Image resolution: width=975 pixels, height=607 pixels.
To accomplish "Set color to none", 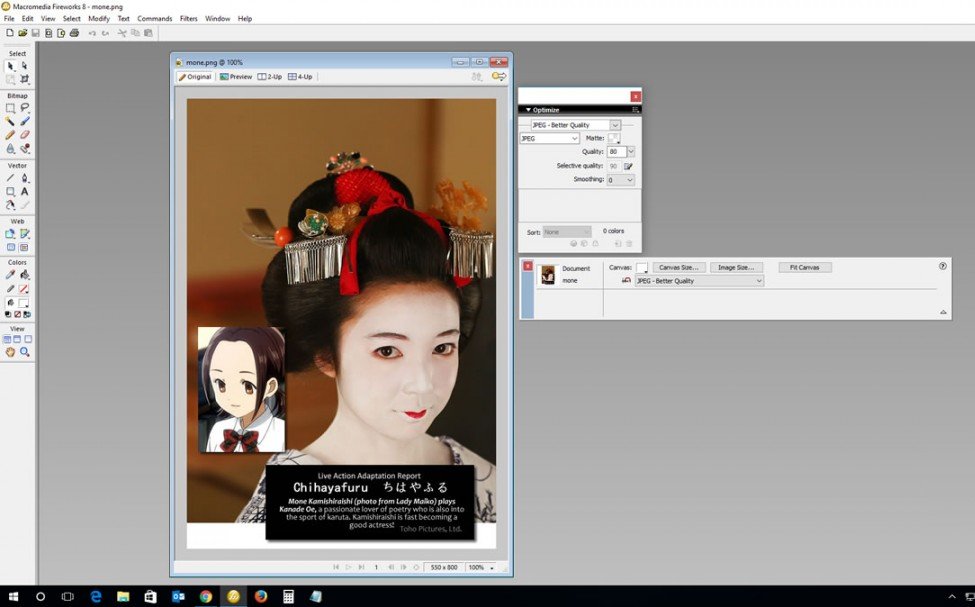I will [x=17, y=315].
